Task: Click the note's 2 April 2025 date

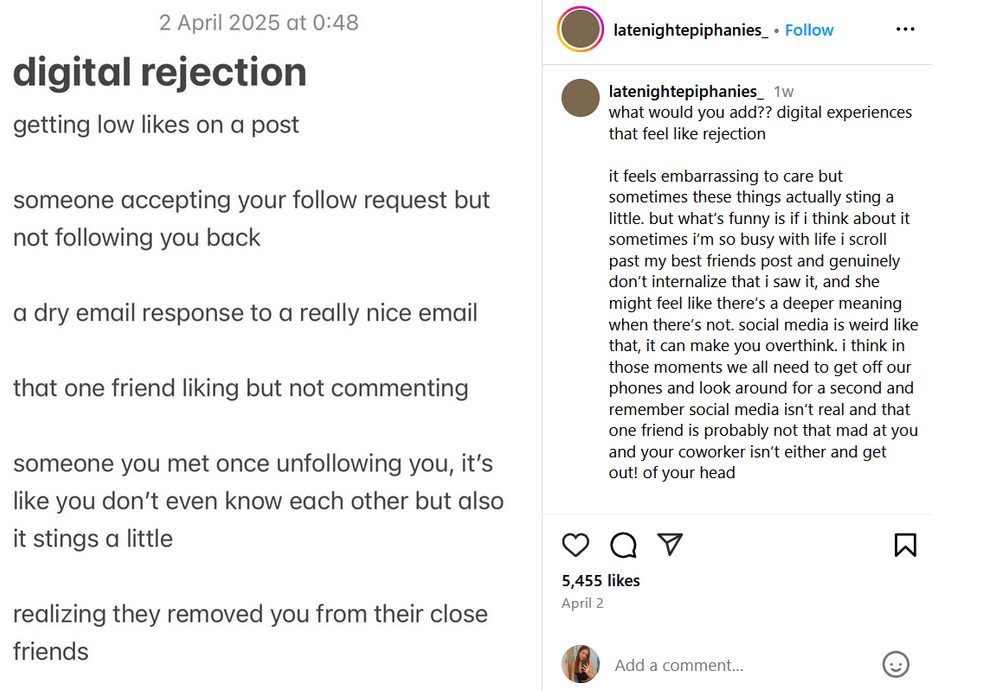Action: coord(258,22)
